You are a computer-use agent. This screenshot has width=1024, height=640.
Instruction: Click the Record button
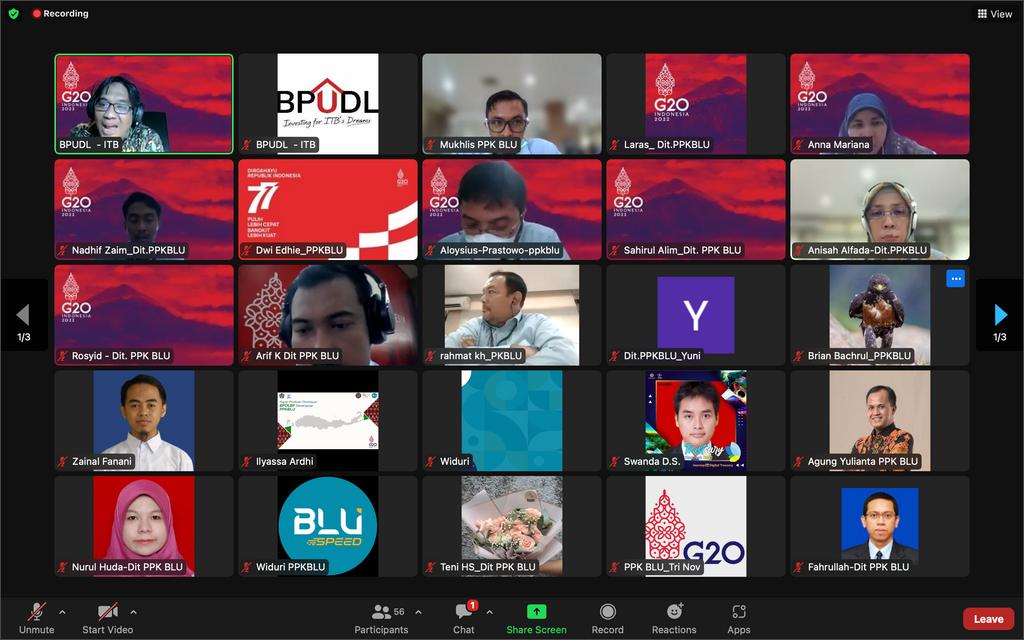click(607, 618)
